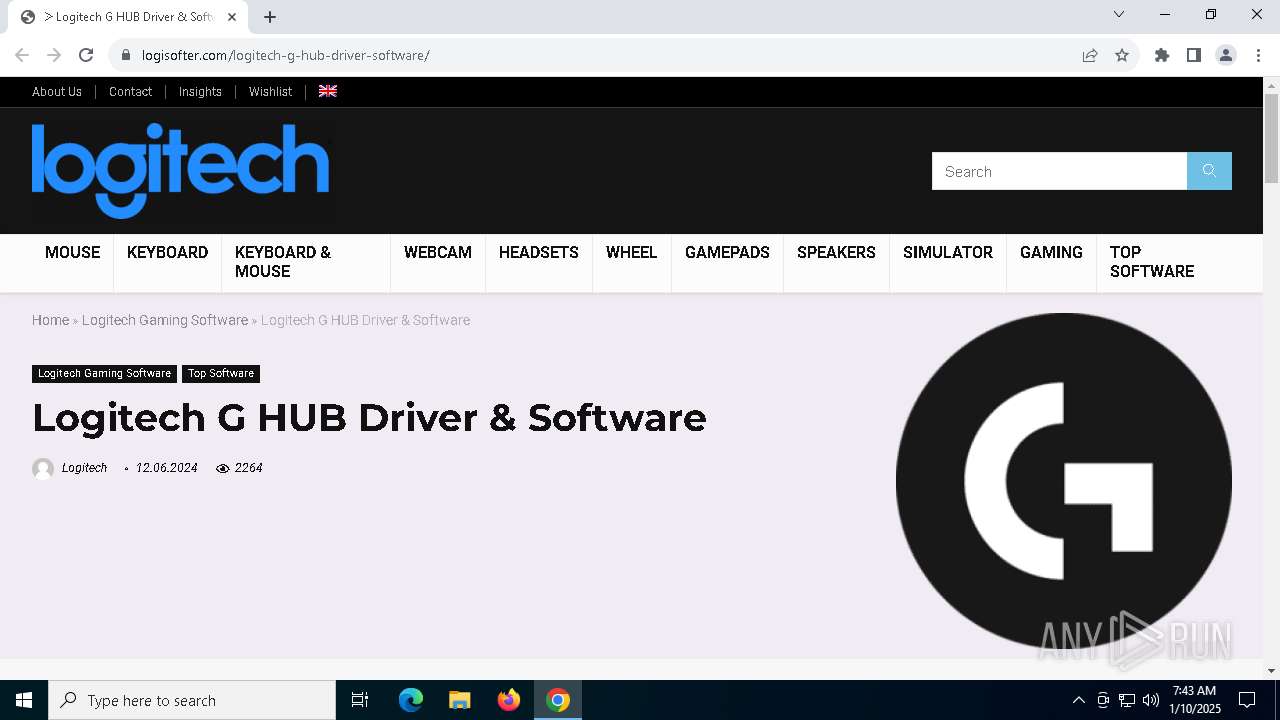Click the browser address bar URL
The image size is (1280, 720).
pyautogui.click(x=286, y=55)
